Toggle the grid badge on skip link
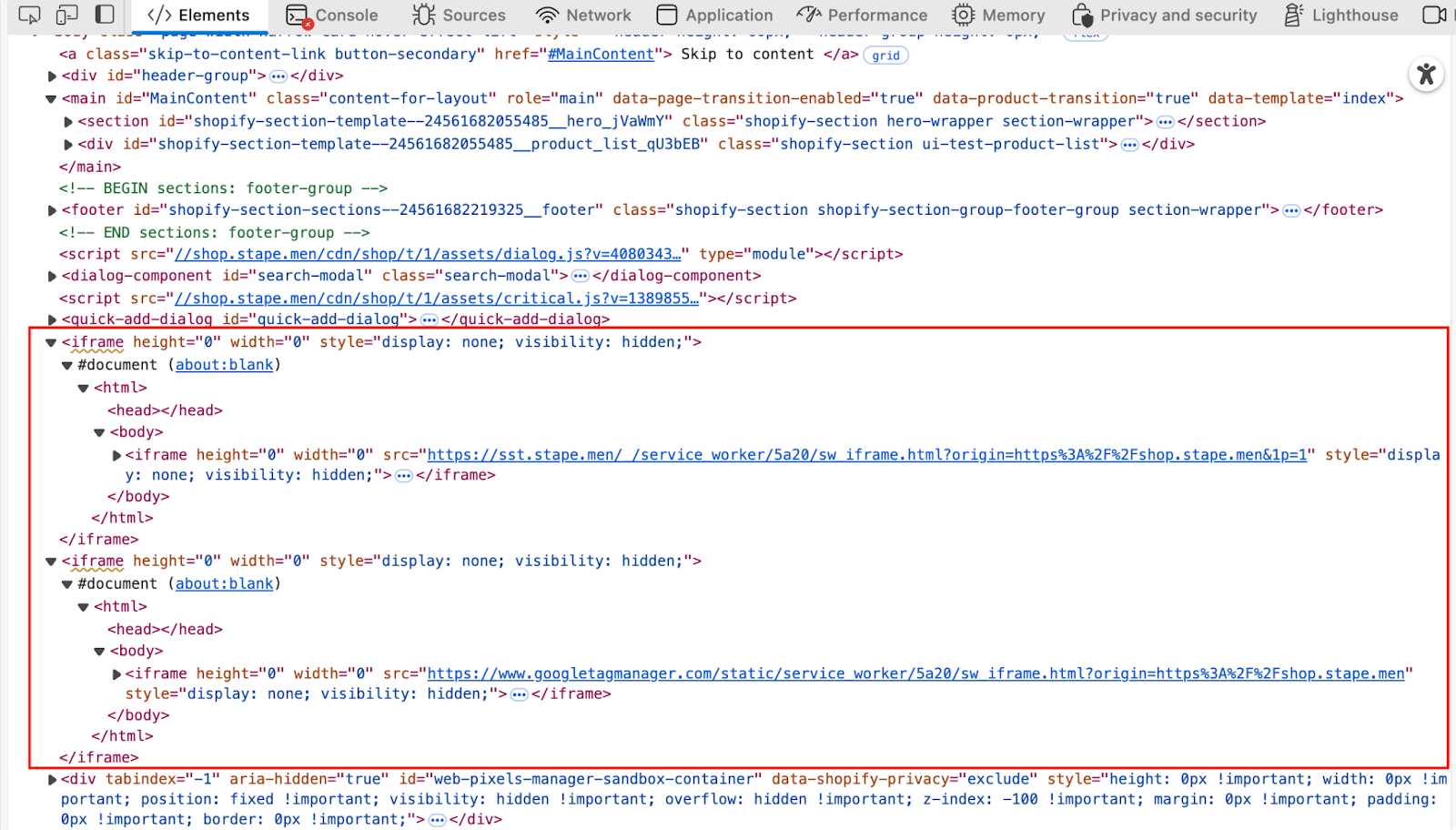This screenshot has width=1456, height=830. pyautogui.click(x=885, y=56)
